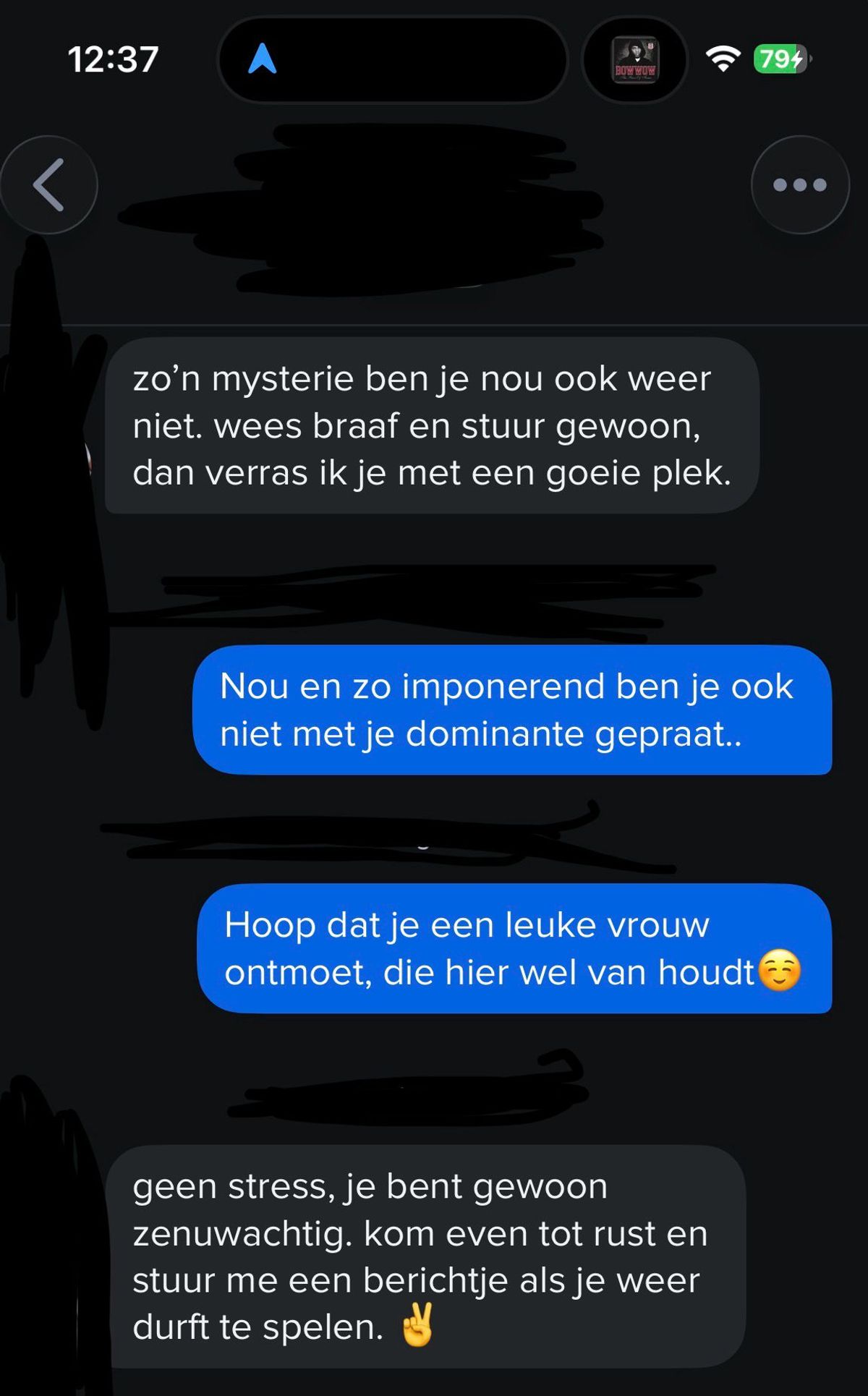Select the message starting "zo'n mysterie ben je"
This screenshot has height=1396, width=868.
pos(432,425)
